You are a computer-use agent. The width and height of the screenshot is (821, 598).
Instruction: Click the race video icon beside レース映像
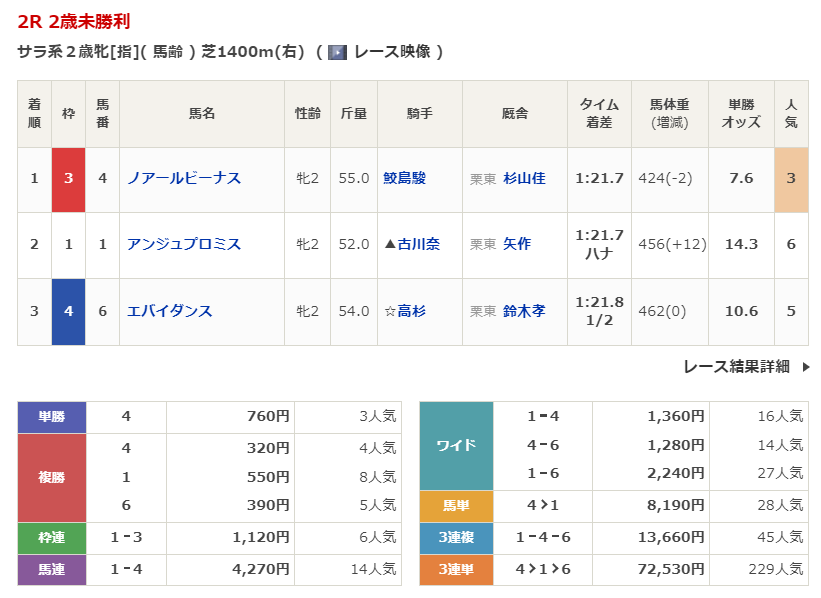tap(337, 52)
